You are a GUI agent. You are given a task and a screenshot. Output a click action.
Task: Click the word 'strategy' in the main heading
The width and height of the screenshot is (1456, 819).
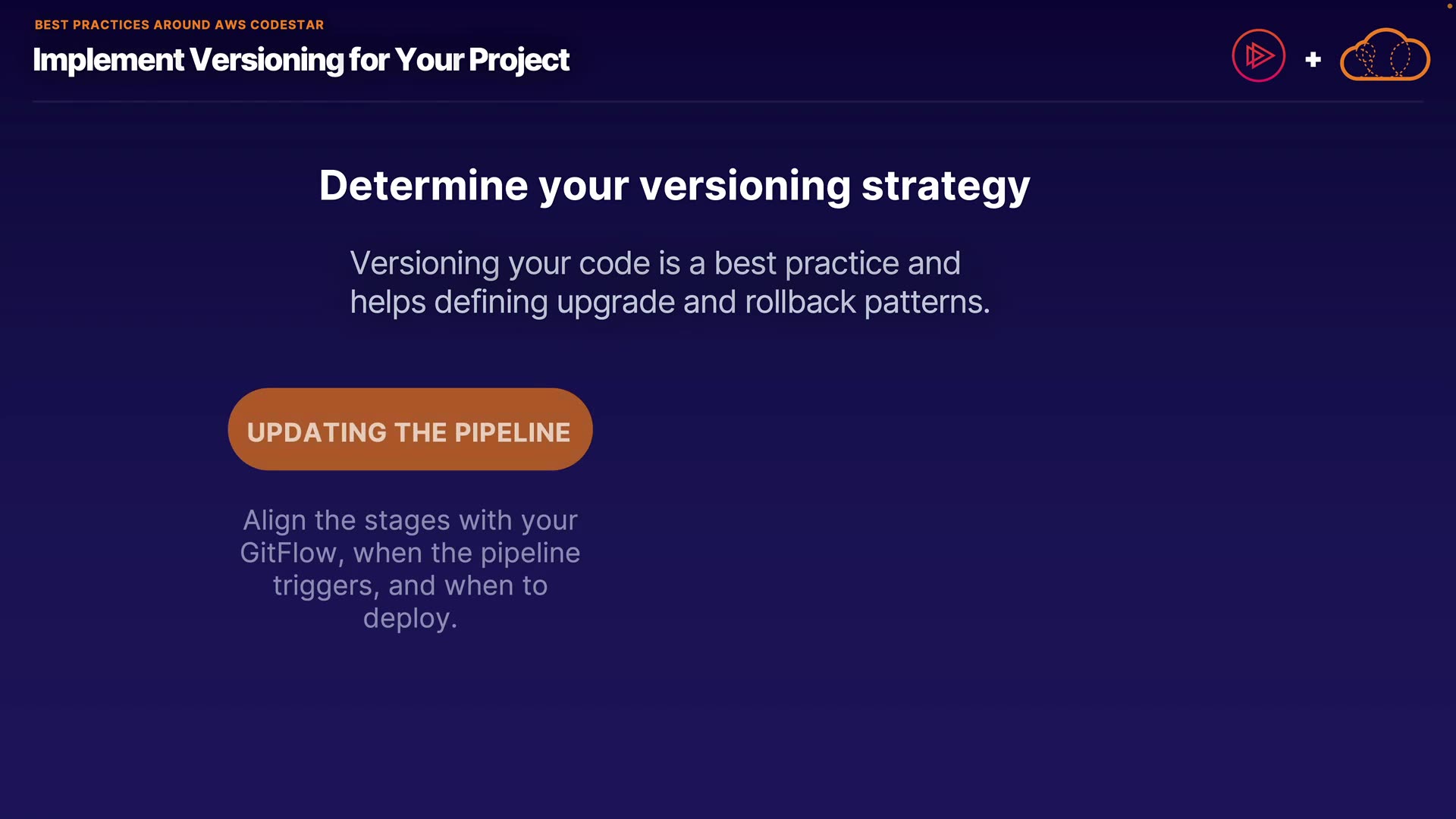pyautogui.click(x=946, y=186)
